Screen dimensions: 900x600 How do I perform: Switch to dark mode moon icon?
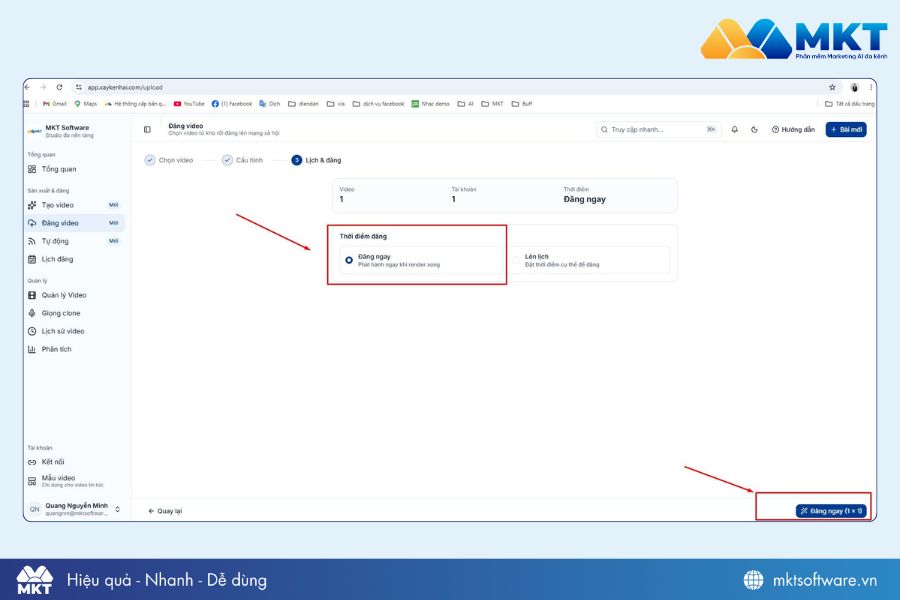(754, 130)
